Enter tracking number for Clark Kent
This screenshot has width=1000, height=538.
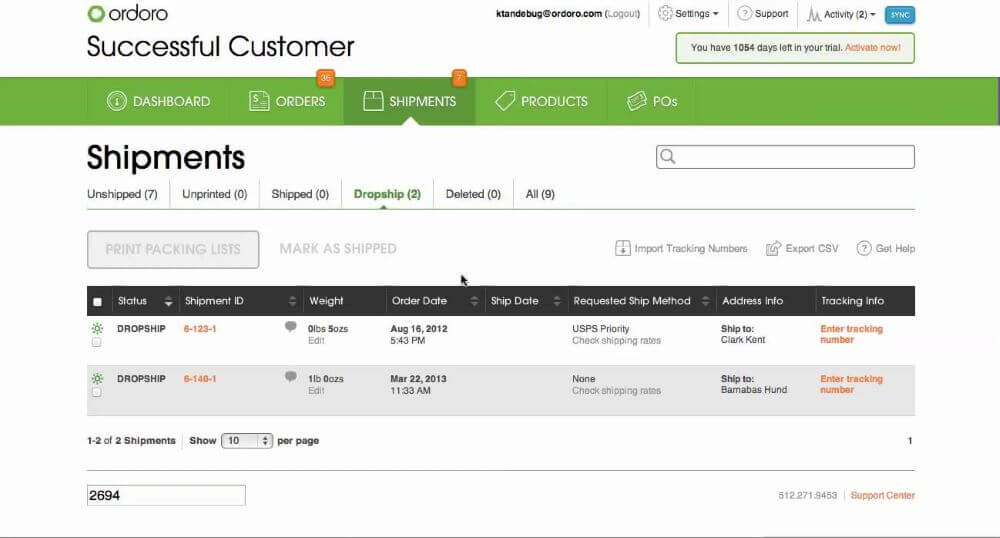(851, 334)
